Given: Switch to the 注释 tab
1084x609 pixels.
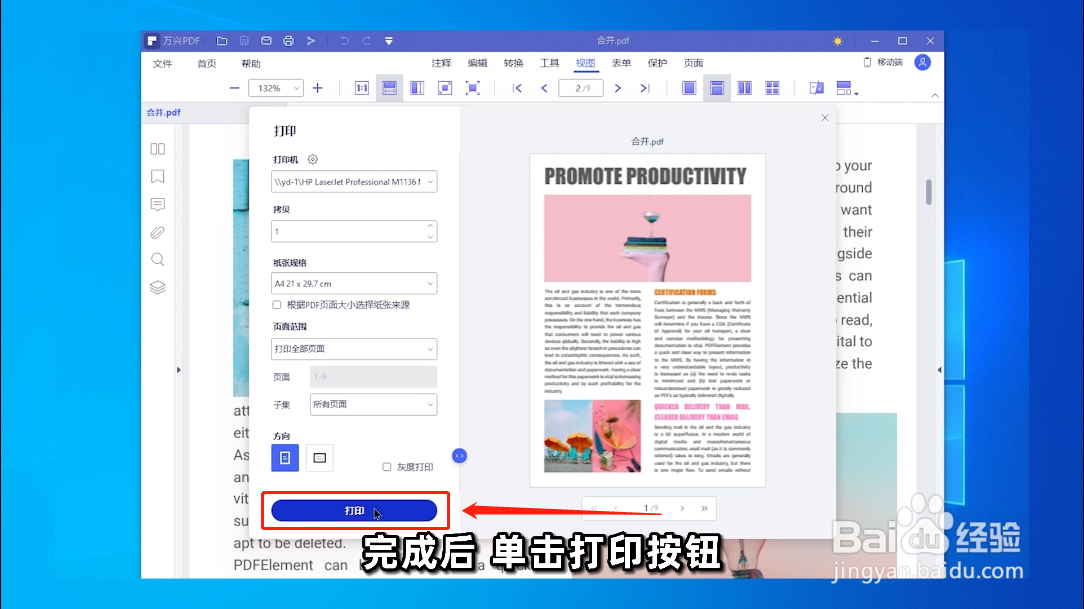Looking at the screenshot, I should [x=441, y=63].
